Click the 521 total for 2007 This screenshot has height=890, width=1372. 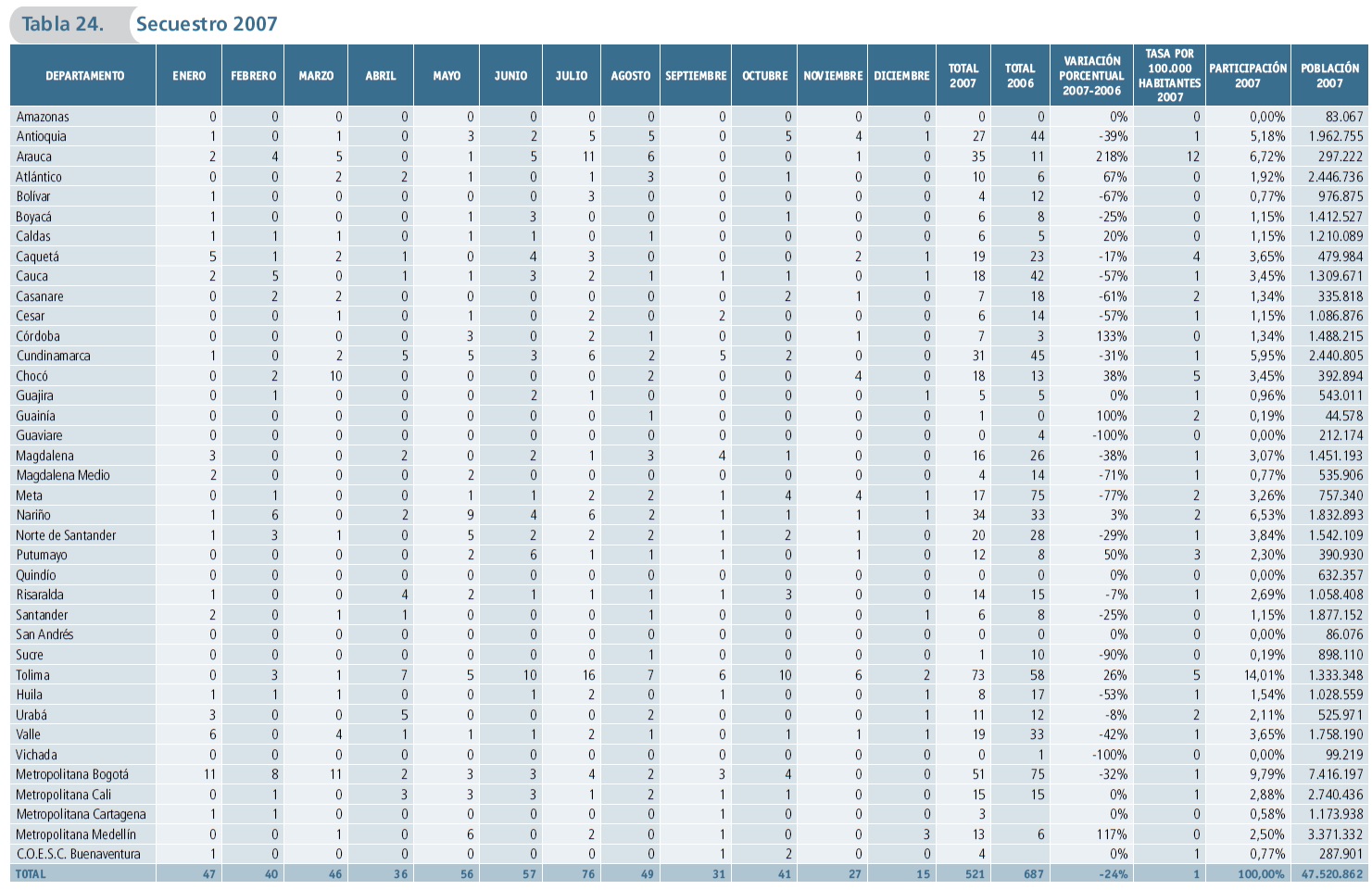click(975, 874)
